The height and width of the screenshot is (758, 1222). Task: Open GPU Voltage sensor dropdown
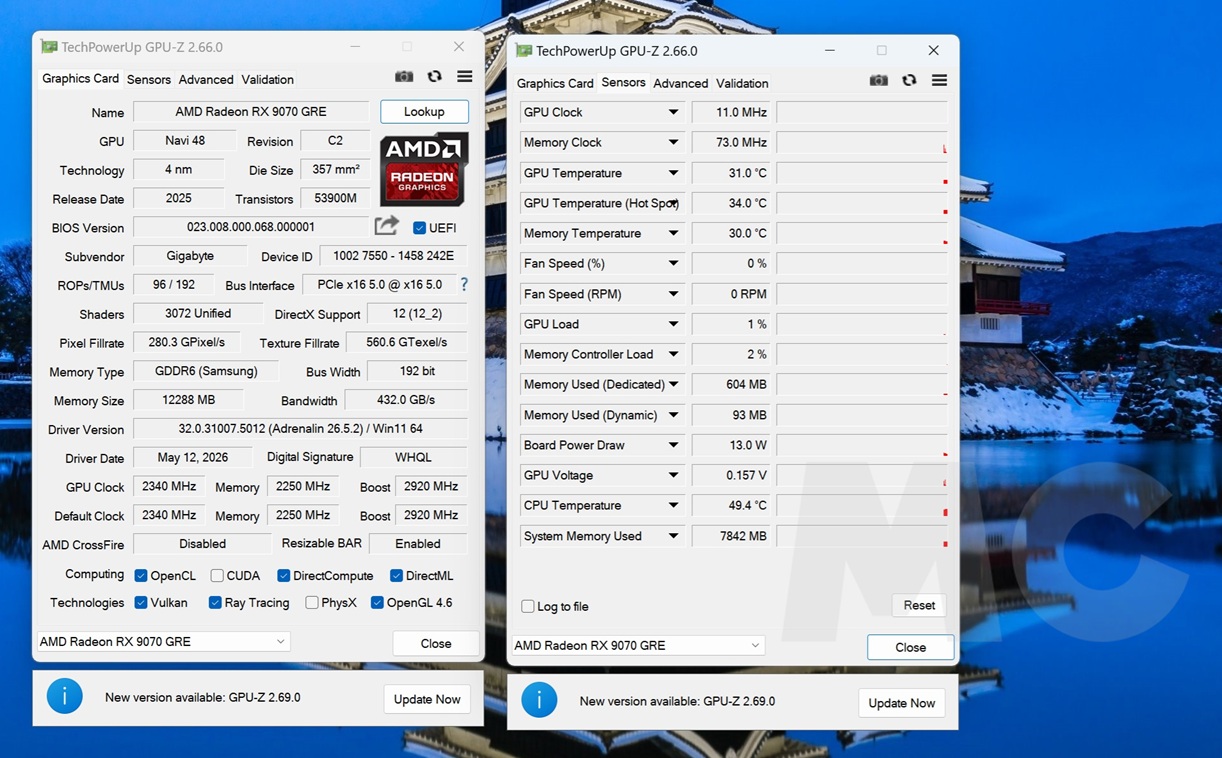(x=673, y=475)
